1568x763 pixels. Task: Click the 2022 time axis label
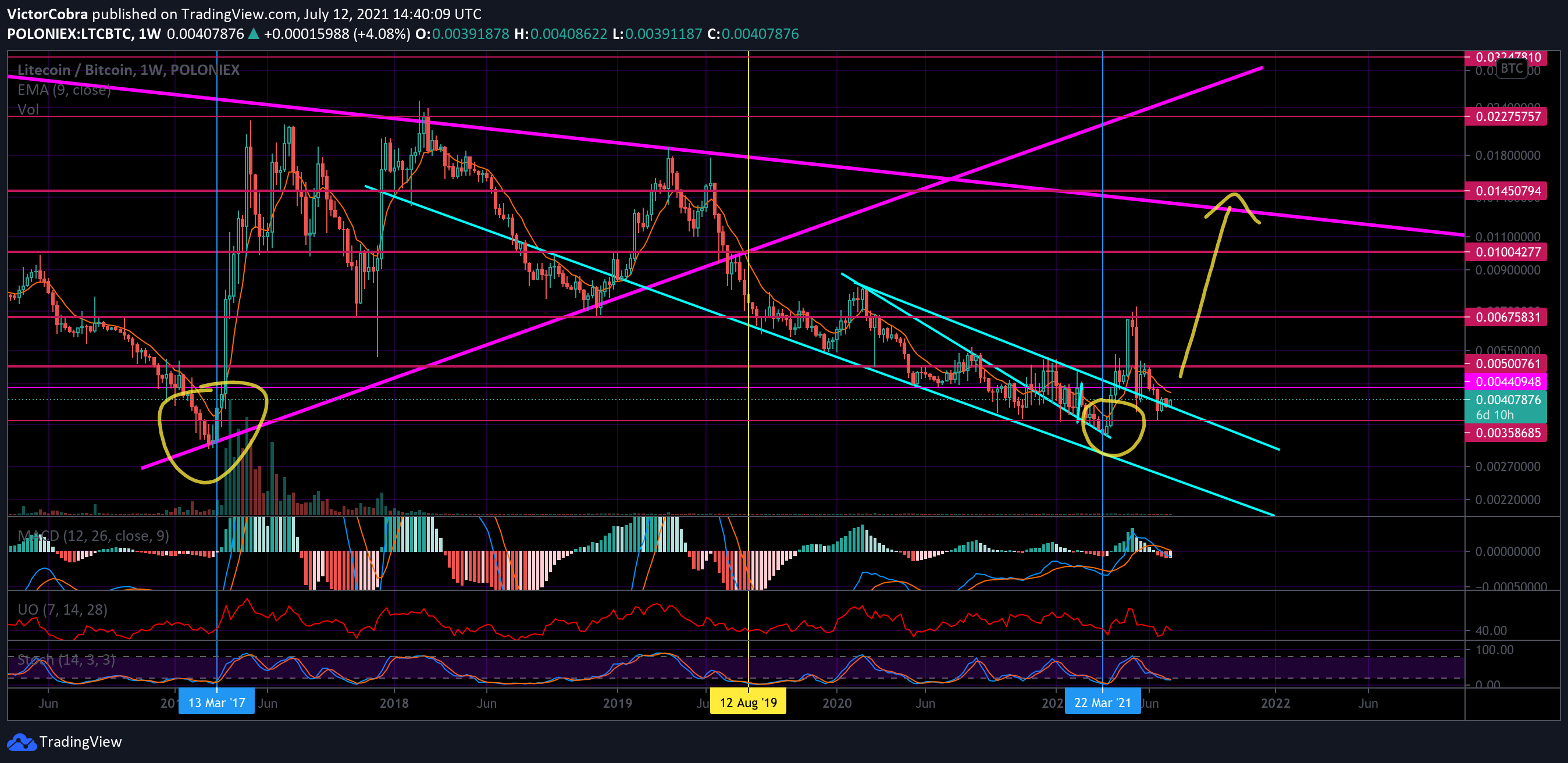1275,703
